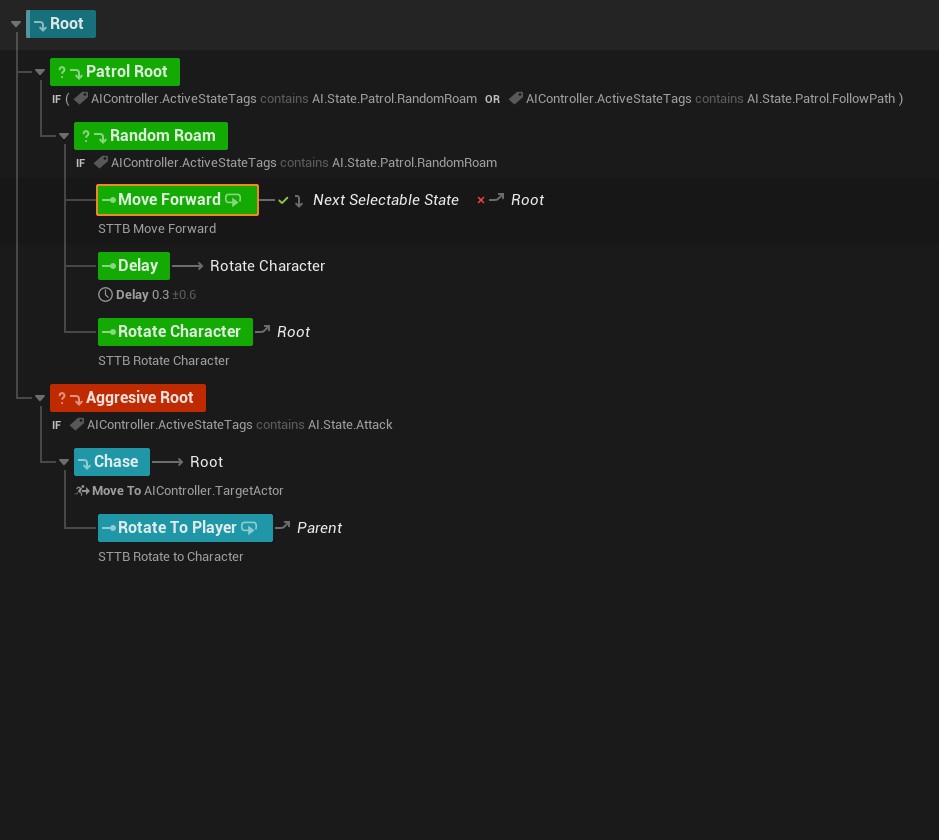Viewport: 939px width, 840px height.
Task: Click the clock icon beside Delay 0.3
Action: point(105,295)
